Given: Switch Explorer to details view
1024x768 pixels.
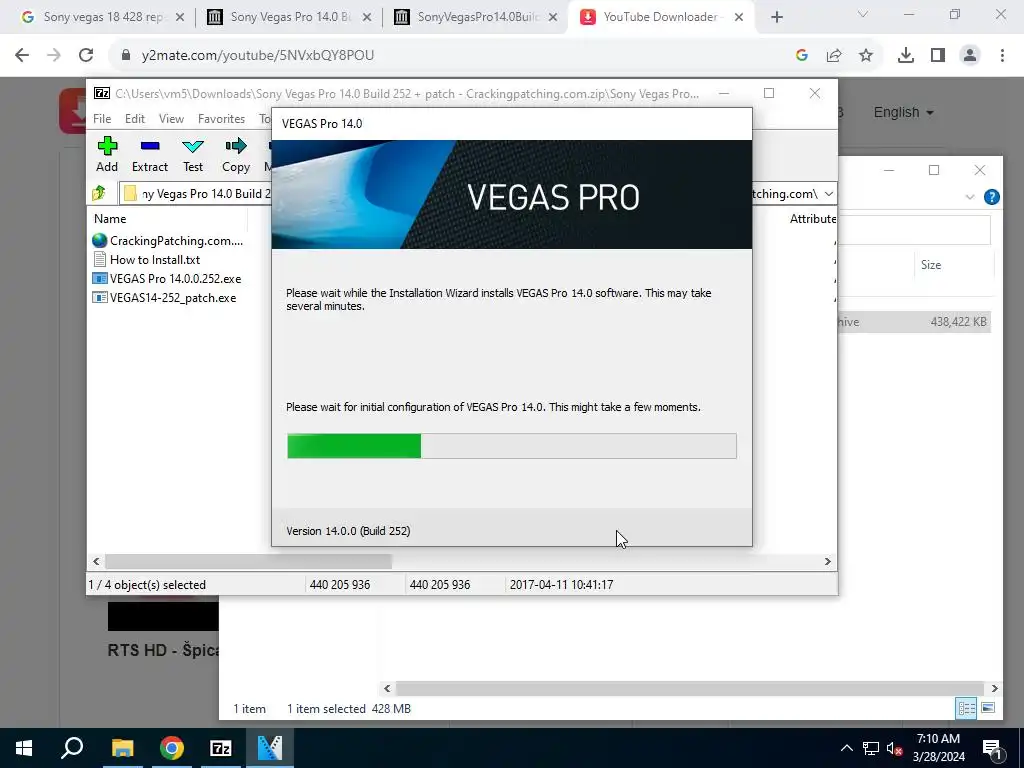Looking at the screenshot, I should pyautogui.click(x=966, y=709).
